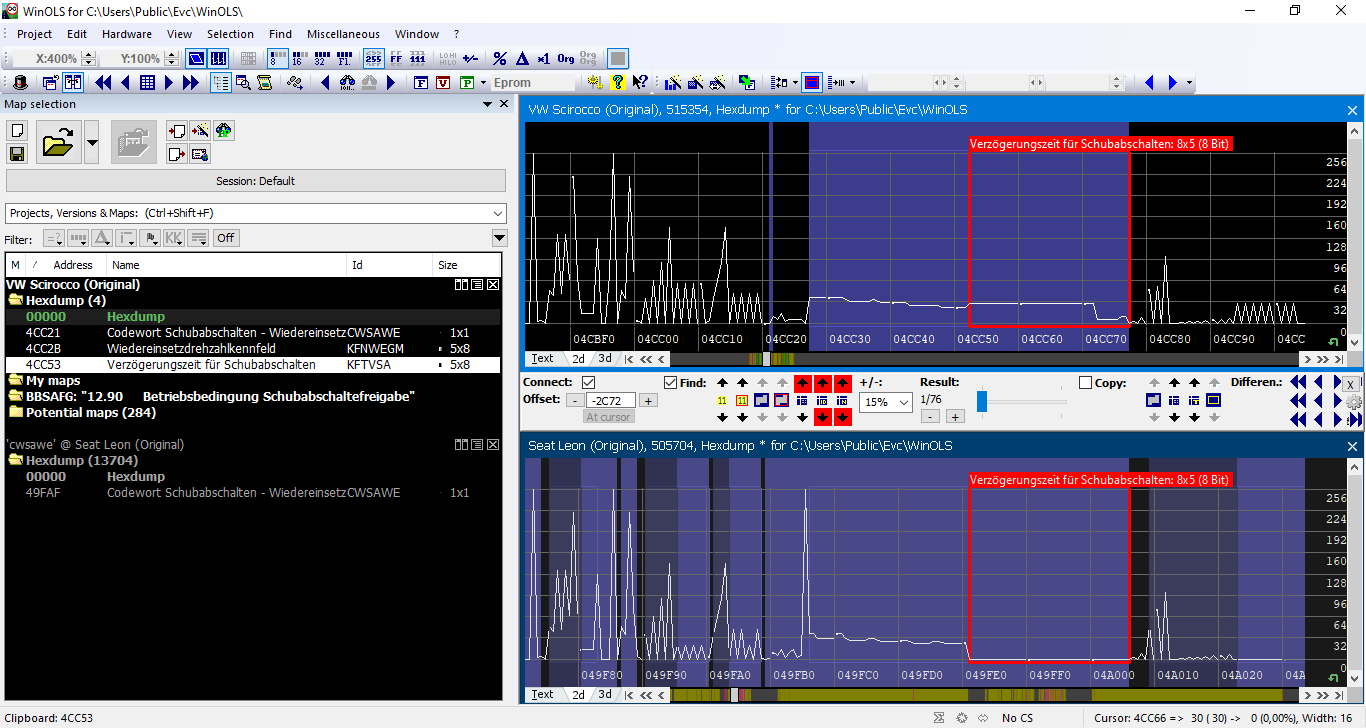Toggle the 2d graph curve view button
The height and width of the screenshot is (728, 1366).
pos(195,58)
